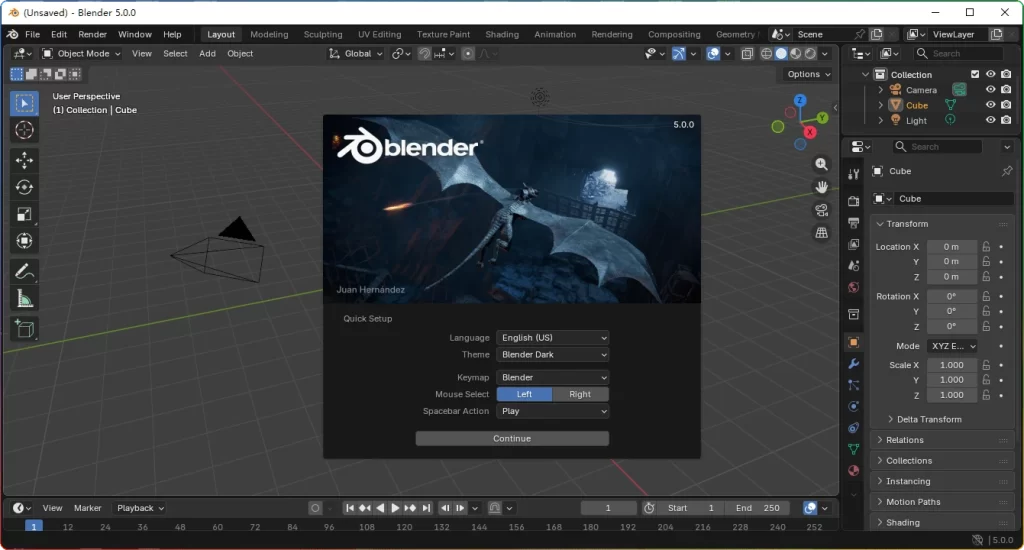
Task: Click the Z axis gizmo handle
Action: click(x=800, y=100)
